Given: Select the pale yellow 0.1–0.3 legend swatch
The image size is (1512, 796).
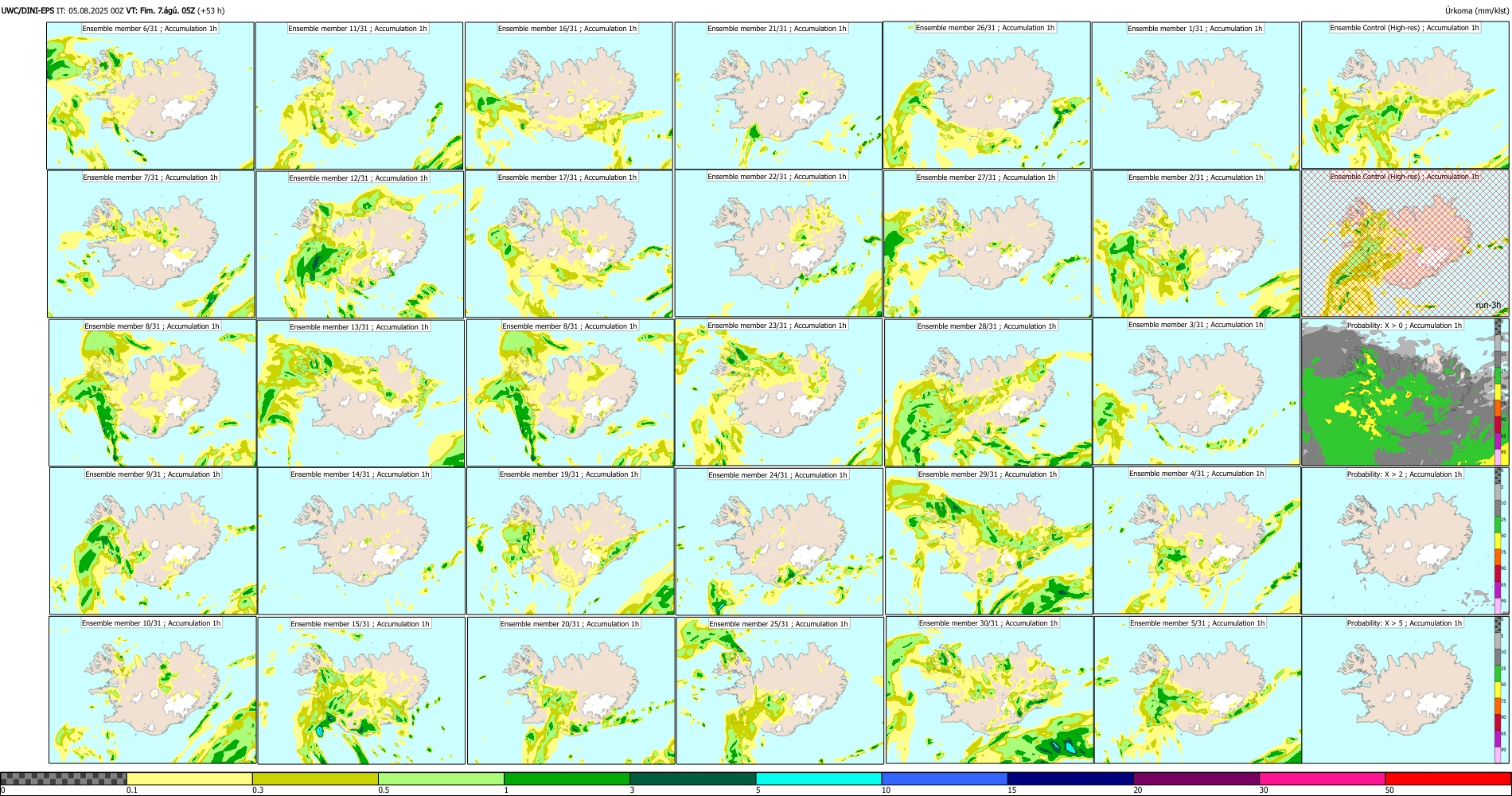Looking at the screenshot, I should click(189, 778).
